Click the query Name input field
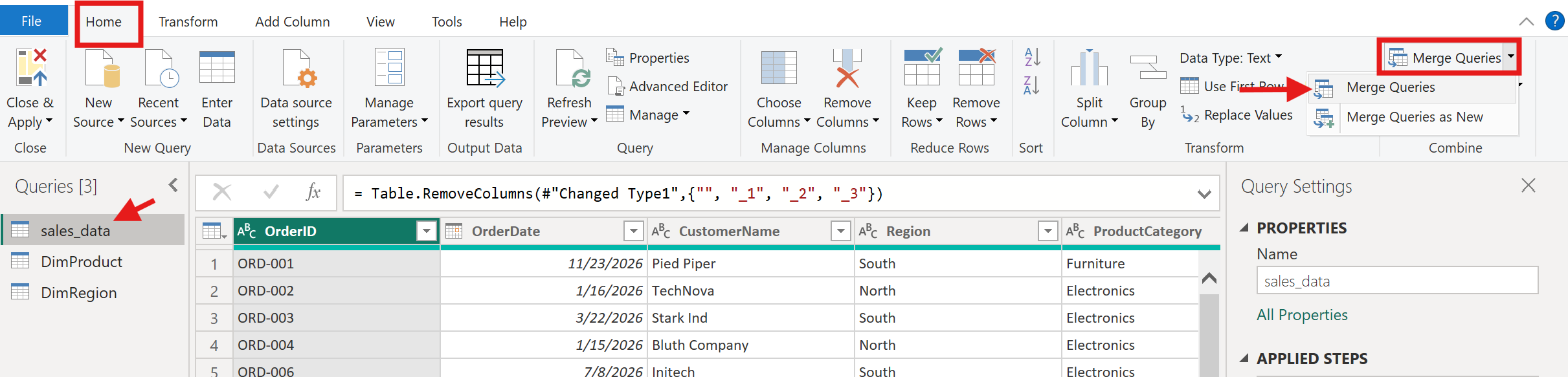Screen dimensions: 1568x377 click(x=1397, y=281)
